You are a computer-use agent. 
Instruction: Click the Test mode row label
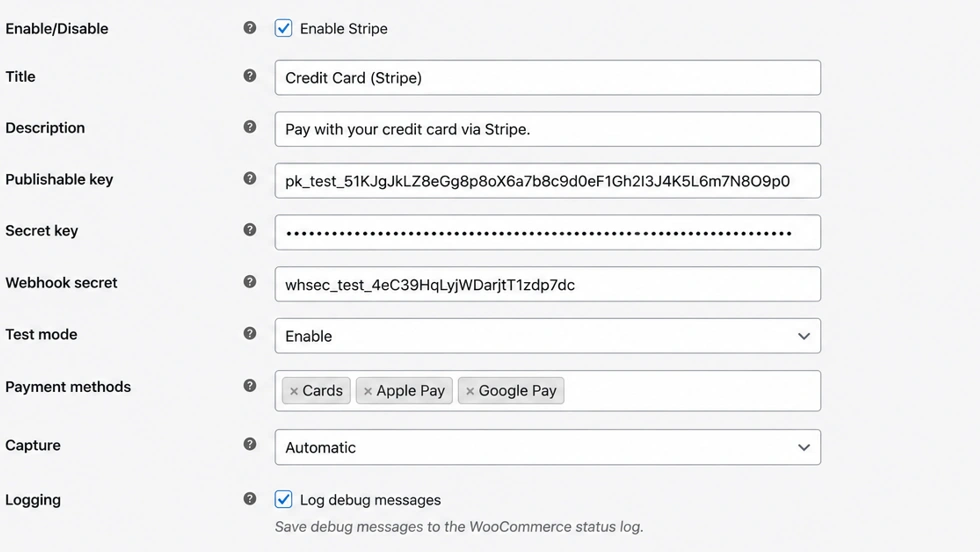41,334
